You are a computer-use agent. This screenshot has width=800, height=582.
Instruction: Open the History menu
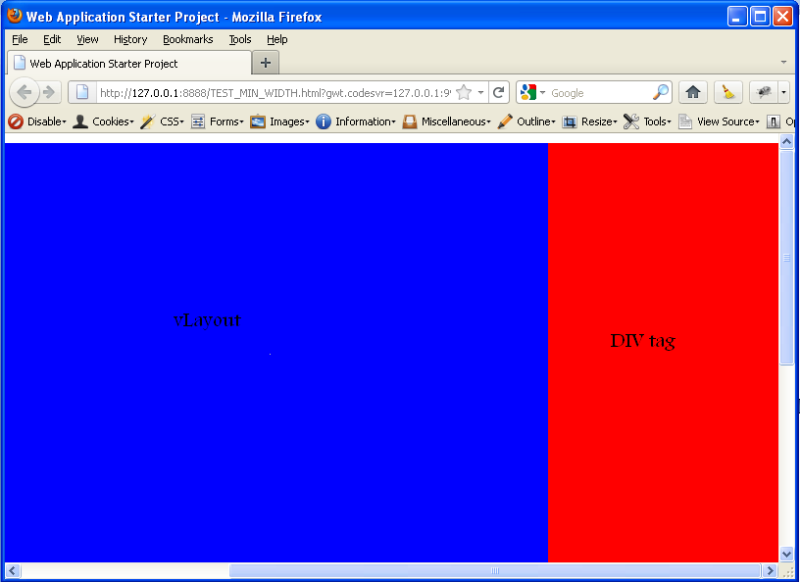point(130,39)
